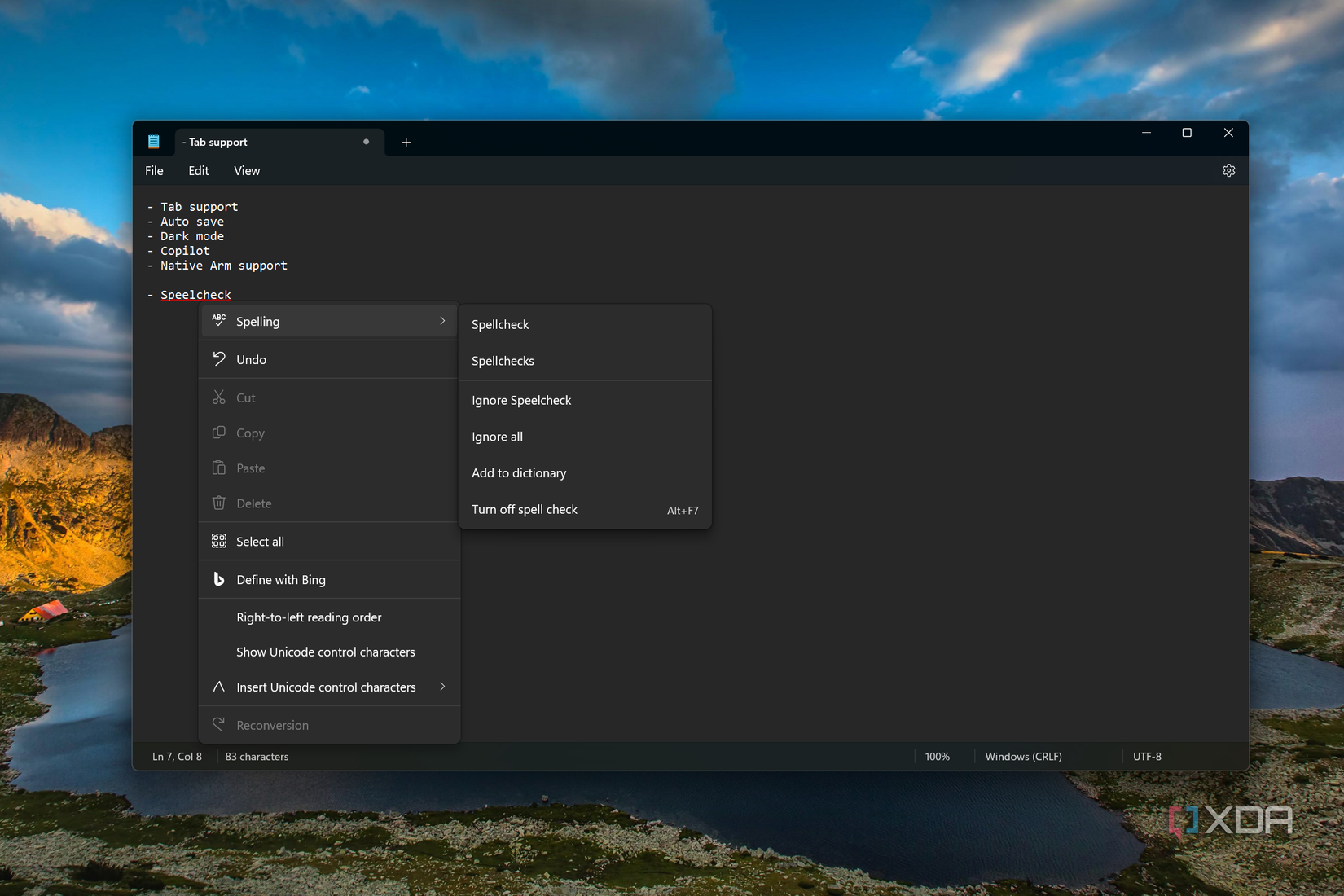This screenshot has width=1344, height=896.
Task: Click the Select all icon
Action: point(217,540)
